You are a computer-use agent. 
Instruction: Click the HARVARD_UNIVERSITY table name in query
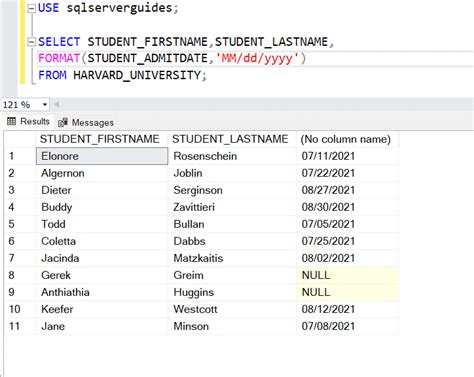137,75
